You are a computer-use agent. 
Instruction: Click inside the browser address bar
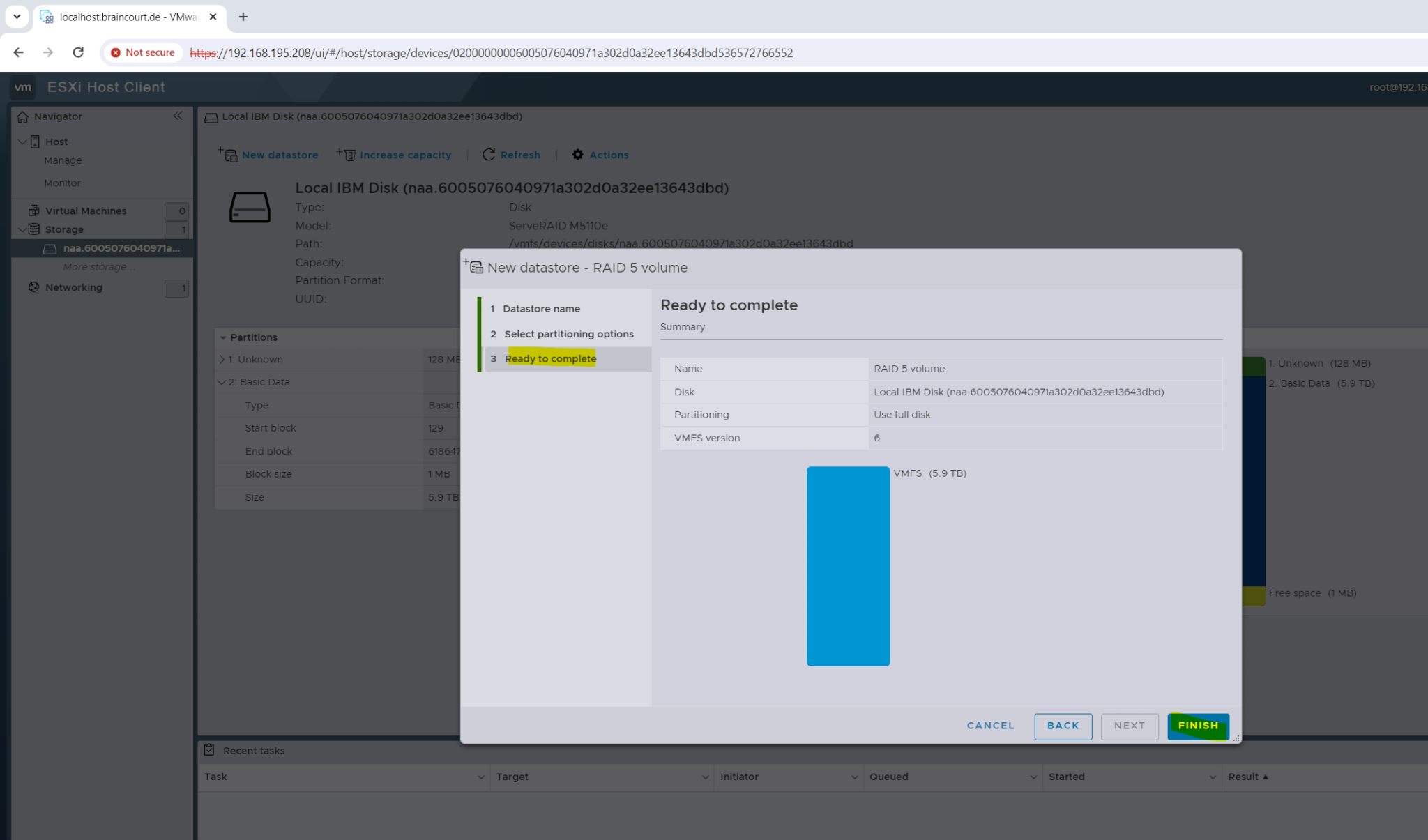488,52
